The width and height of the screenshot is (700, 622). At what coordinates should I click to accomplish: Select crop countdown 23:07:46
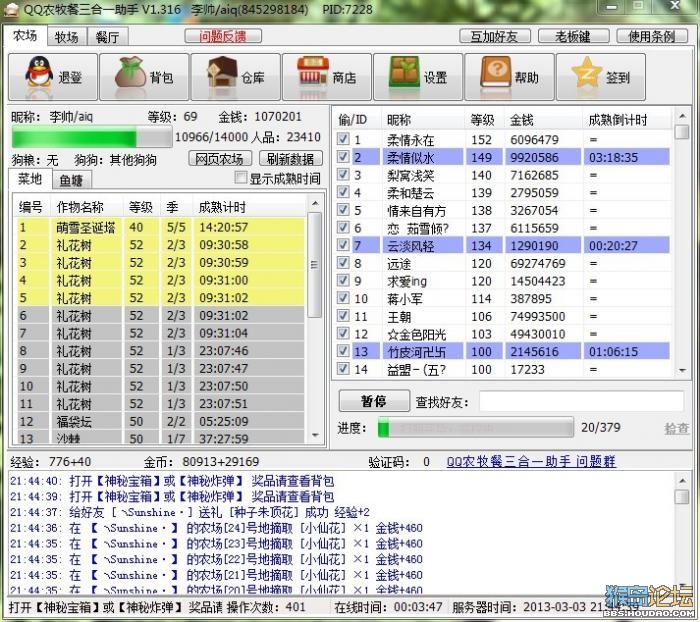[224, 351]
